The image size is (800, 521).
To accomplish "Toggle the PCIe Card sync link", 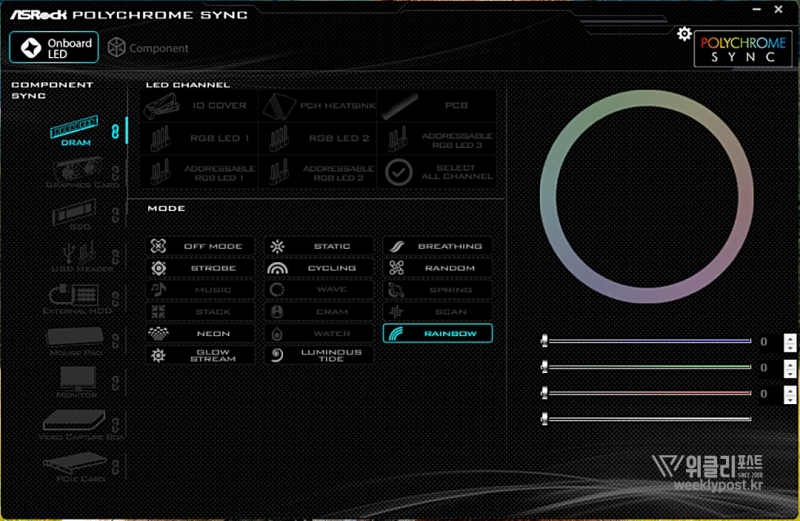I will click(116, 466).
